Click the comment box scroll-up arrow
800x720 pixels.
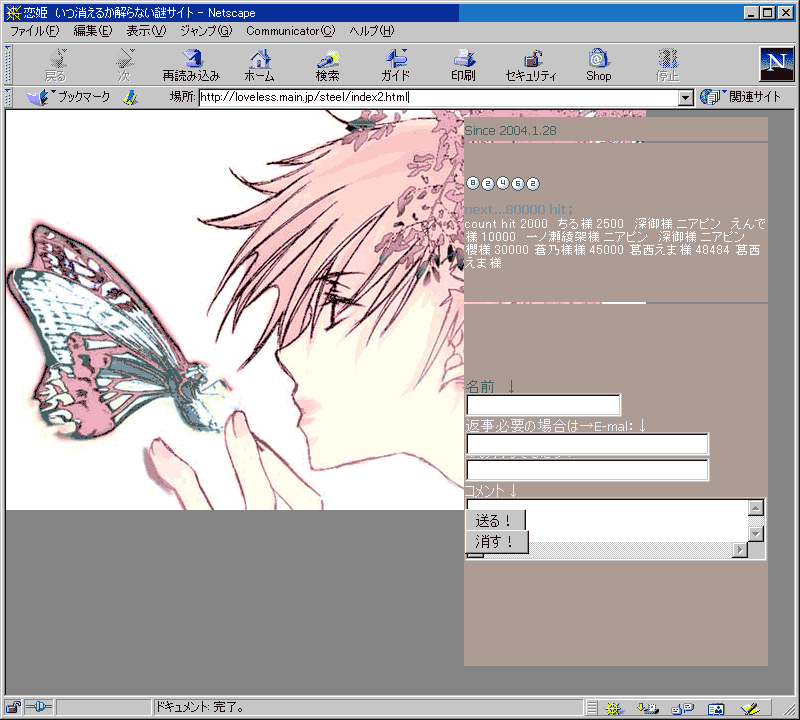click(756, 508)
